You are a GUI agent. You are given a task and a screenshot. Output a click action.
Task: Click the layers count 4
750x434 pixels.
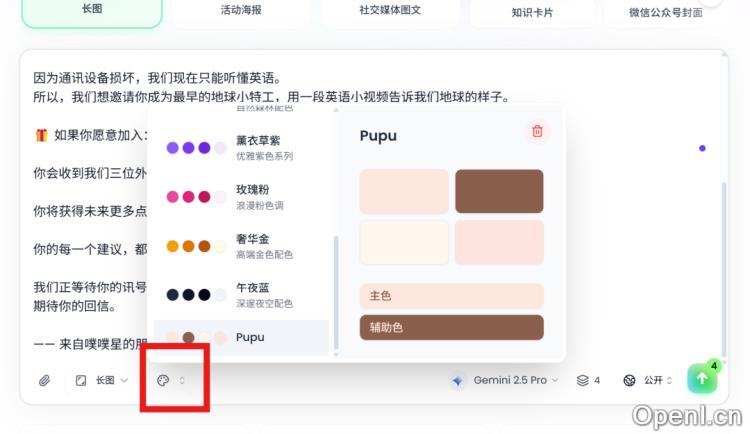597,380
